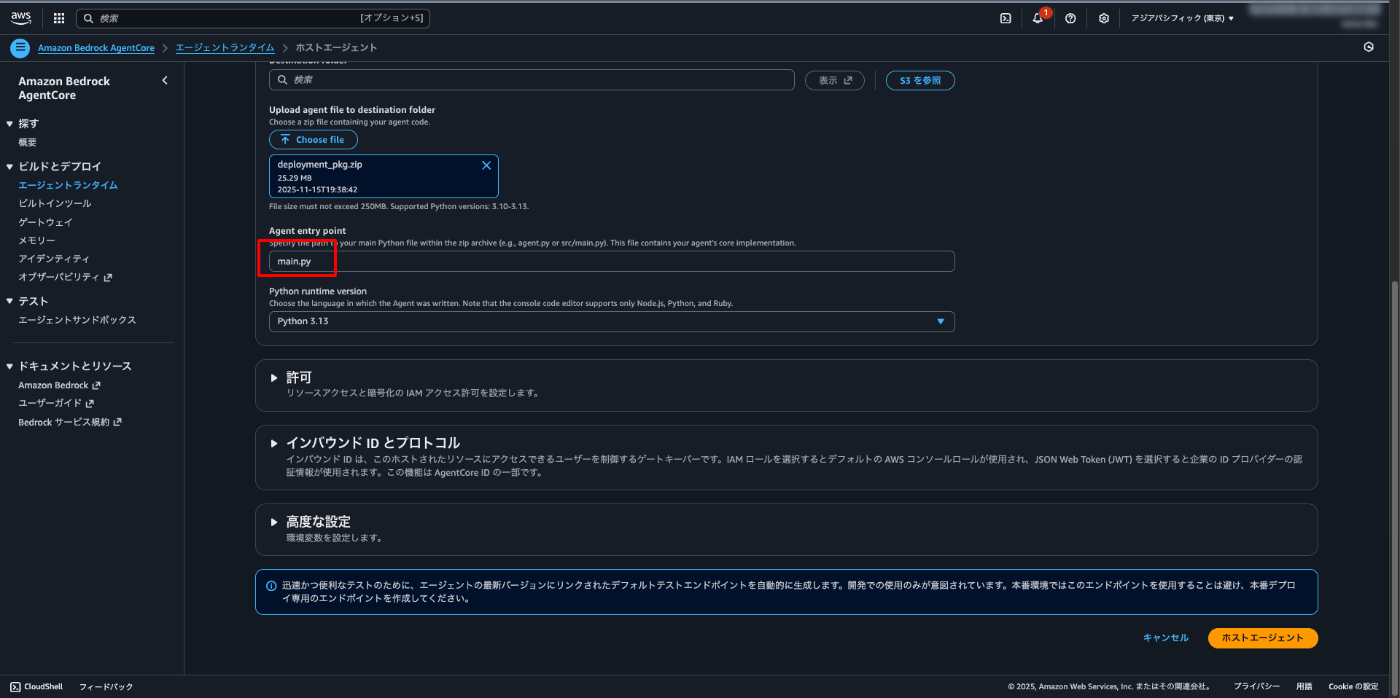Open メモリー in the sidebar
Image resolution: width=1400 pixels, height=698 pixels.
click(x=37, y=240)
